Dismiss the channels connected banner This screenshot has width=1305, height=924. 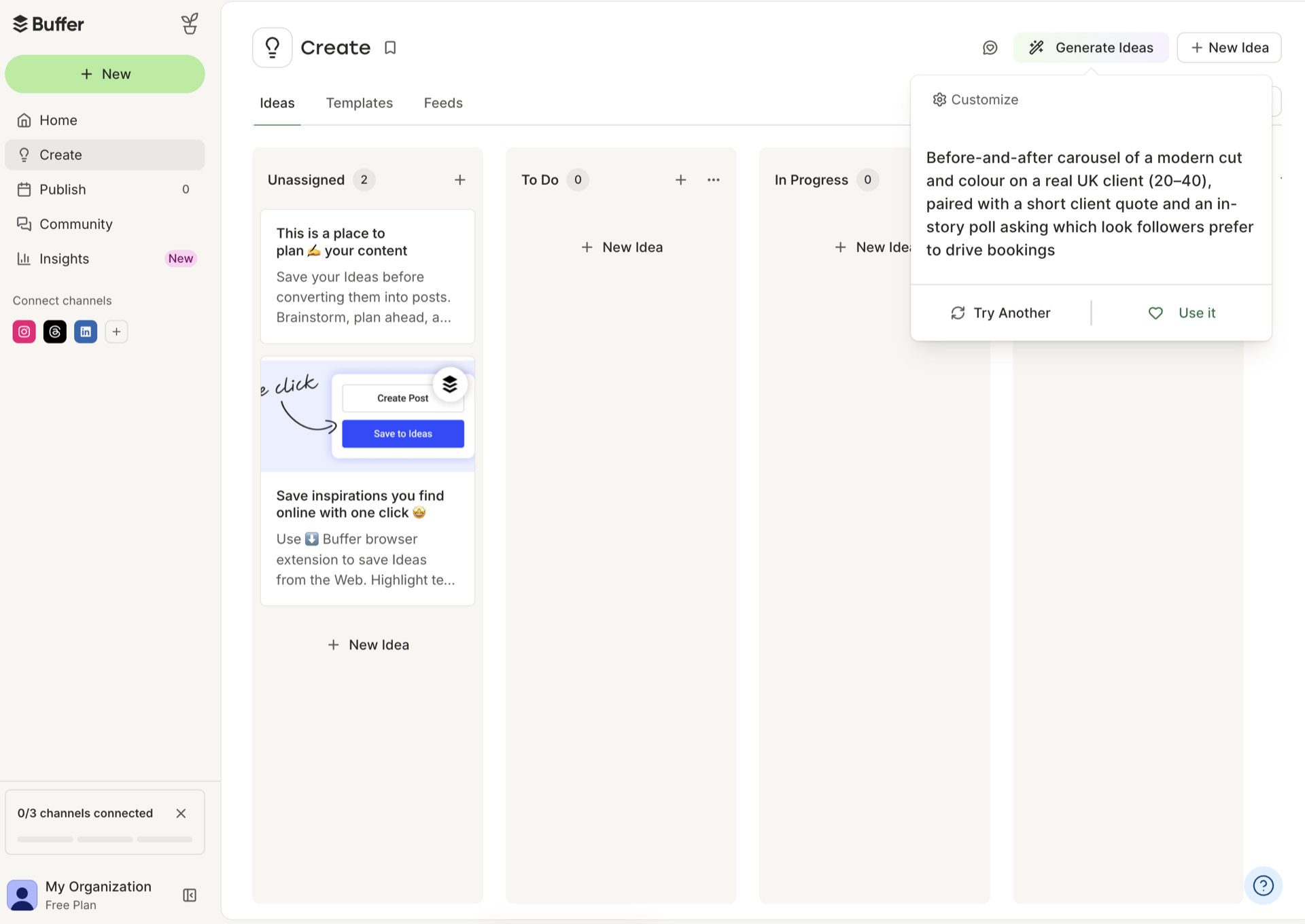point(181,813)
